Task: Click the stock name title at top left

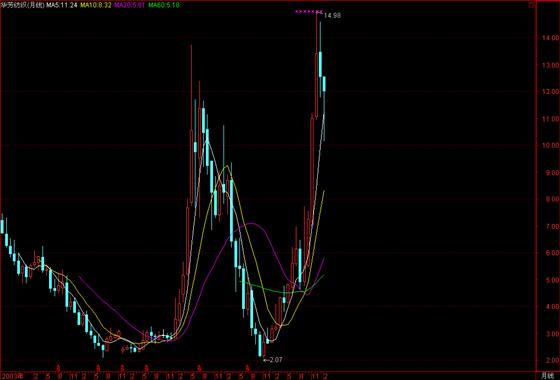Action: coord(22,5)
